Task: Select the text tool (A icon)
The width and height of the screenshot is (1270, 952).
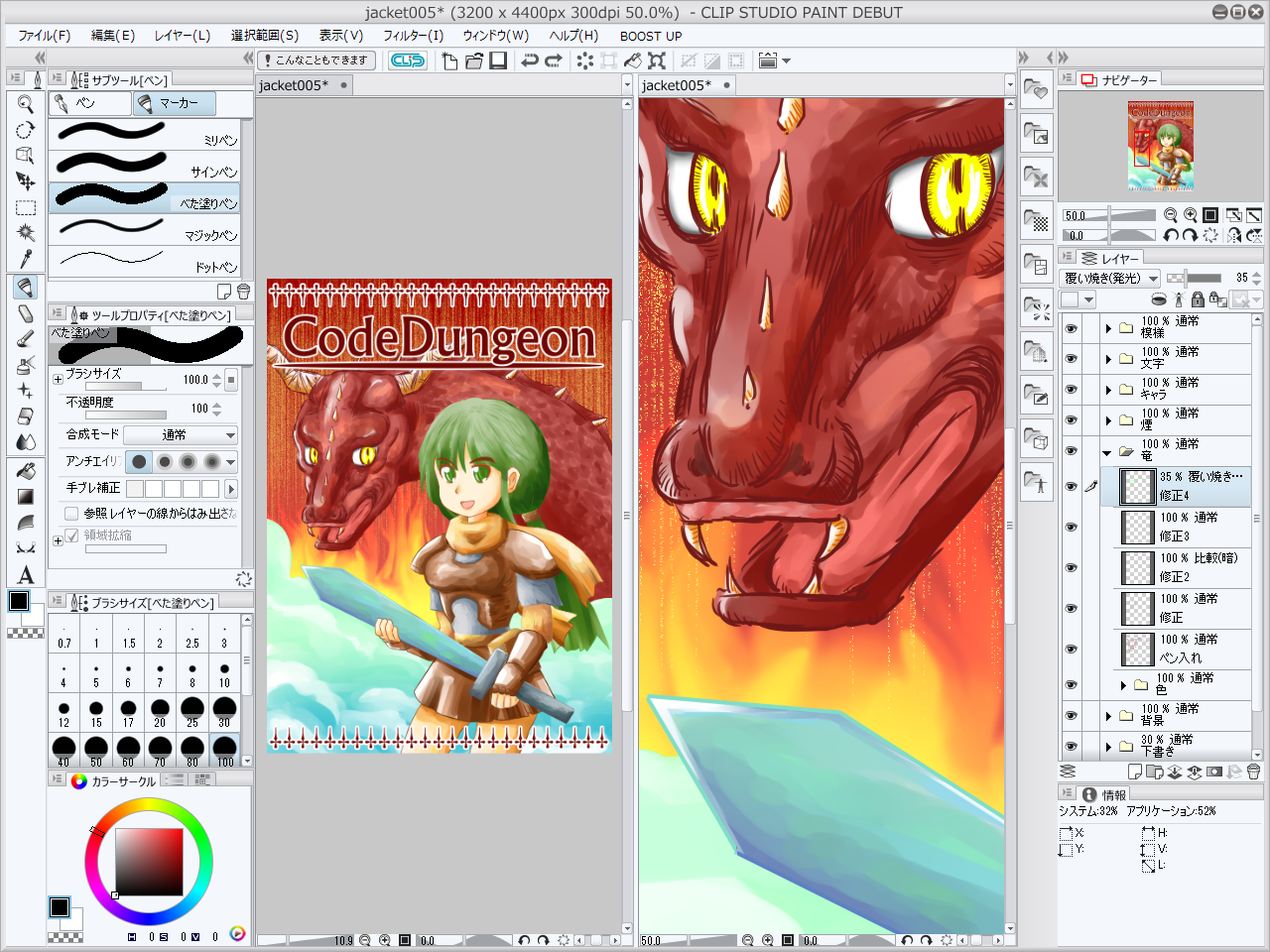Action: pos(26,574)
